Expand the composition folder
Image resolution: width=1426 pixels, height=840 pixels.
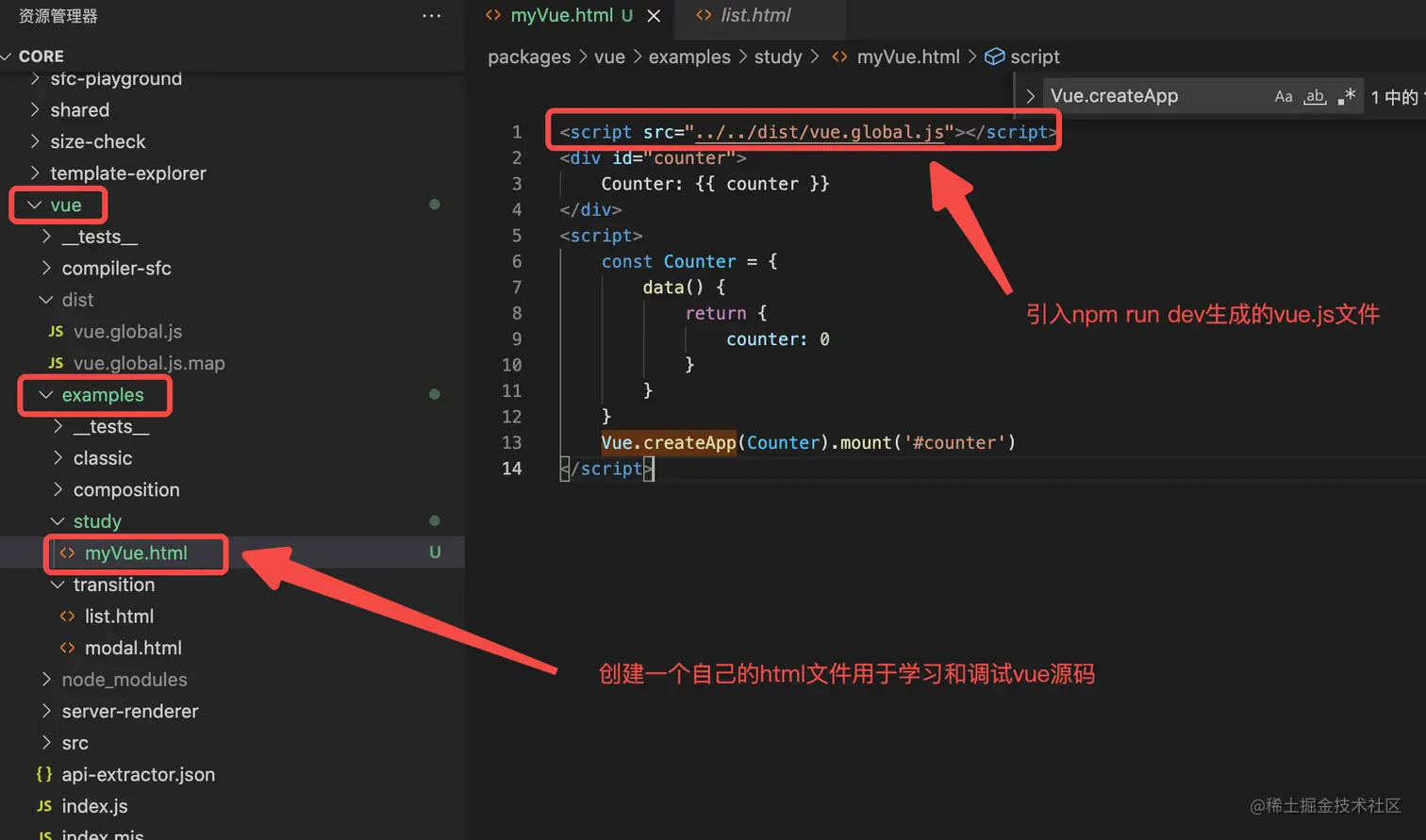(126, 490)
